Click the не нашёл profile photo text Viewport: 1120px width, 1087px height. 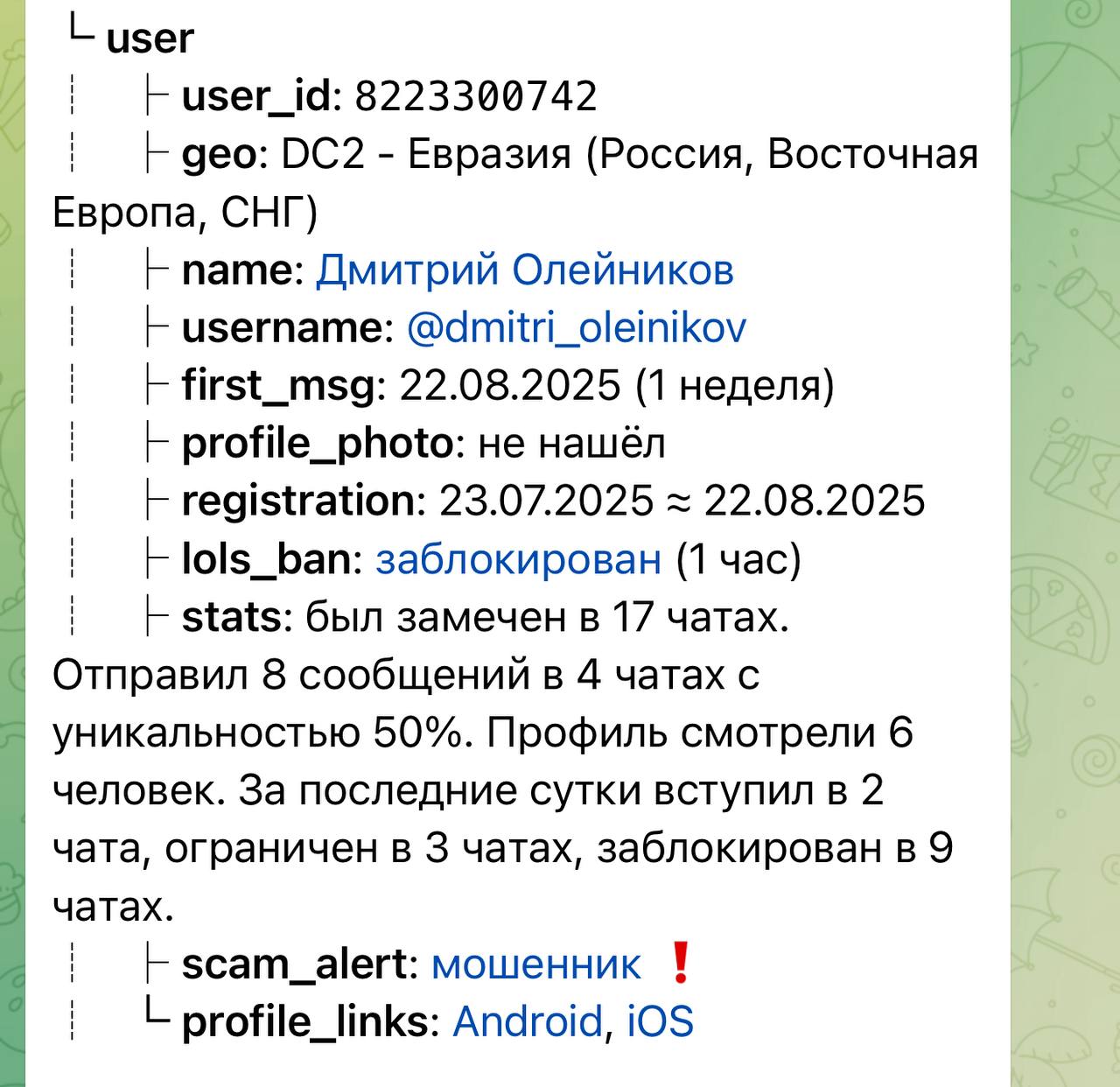pyautogui.click(x=572, y=444)
